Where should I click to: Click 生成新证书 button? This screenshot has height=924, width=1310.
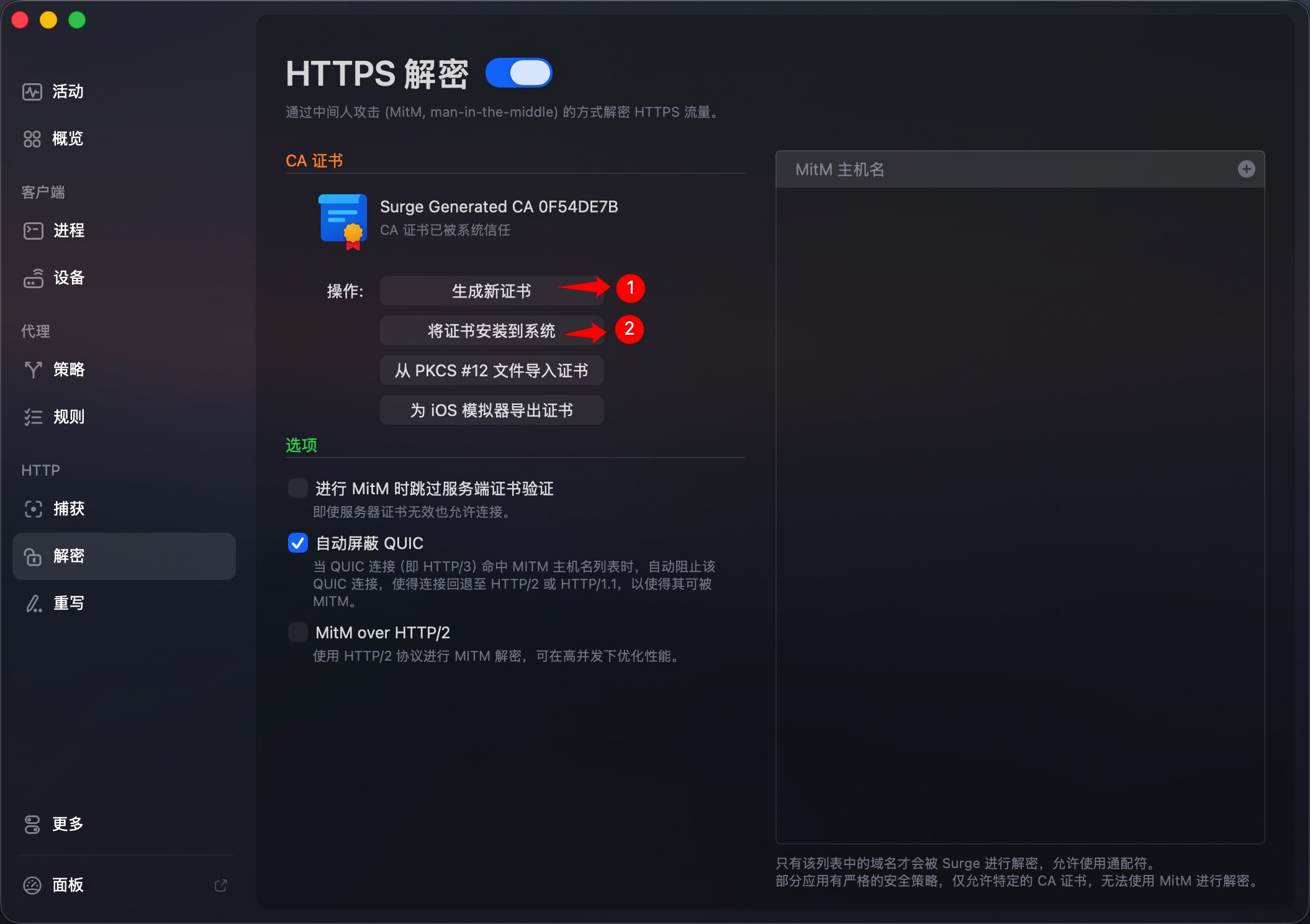[491, 291]
